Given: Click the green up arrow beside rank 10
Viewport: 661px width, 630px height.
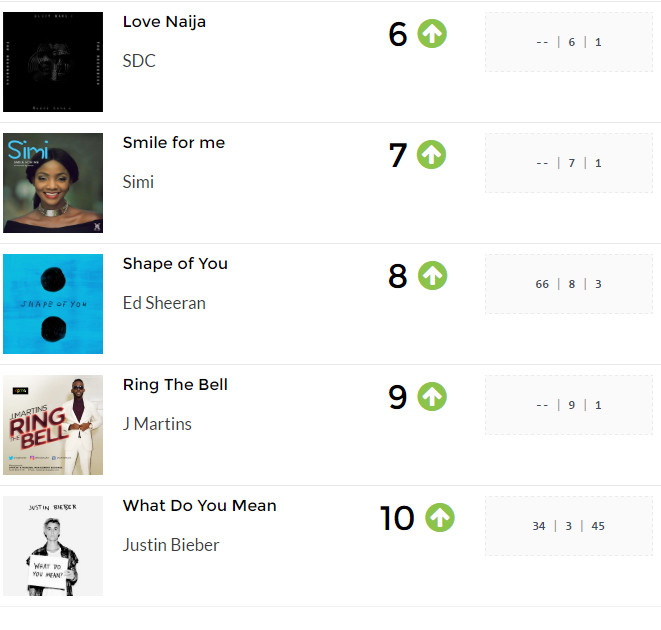Looking at the screenshot, I should click(x=440, y=518).
